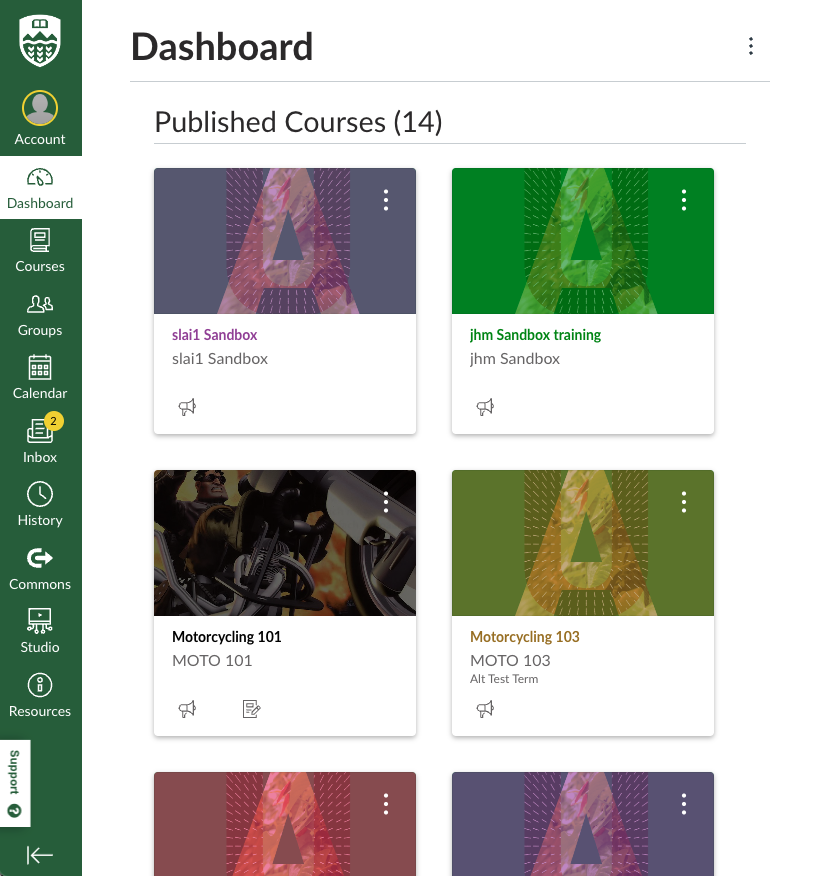Viewport: 815px width, 876px height.
Task: Select Dashboard in the sidebar navigation
Action: [40, 187]
